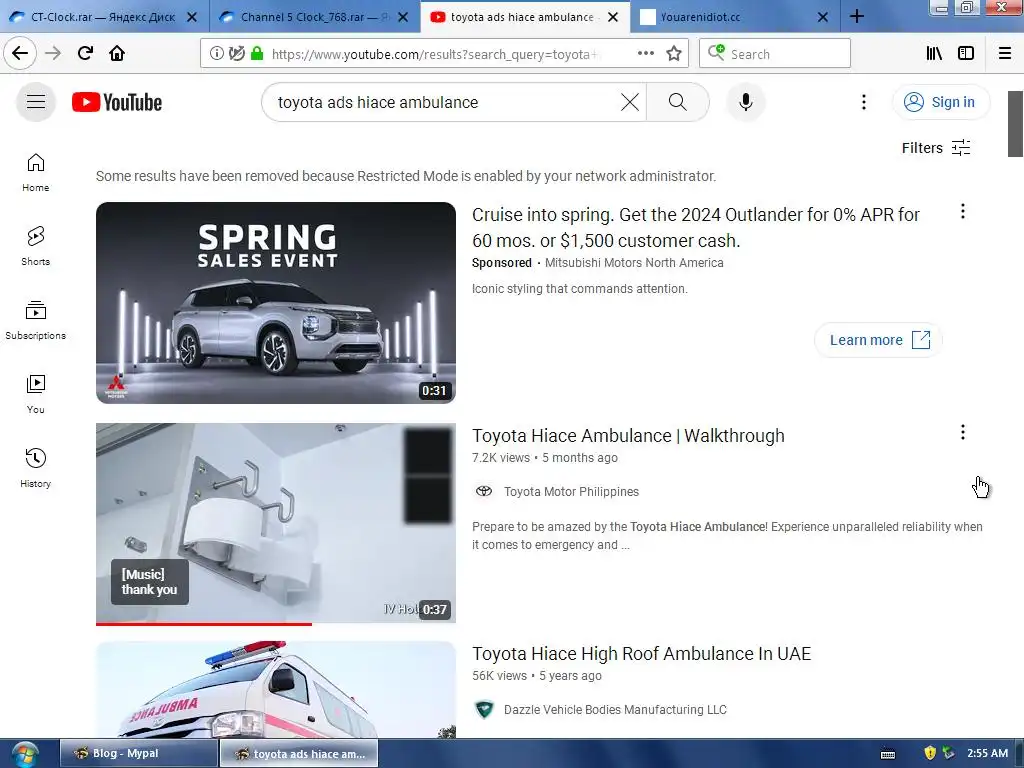The height and width of the screenshot is (768, 1024).
Task: Click the 56K views 5 years ago text
Action: click(x=537, y=676)
